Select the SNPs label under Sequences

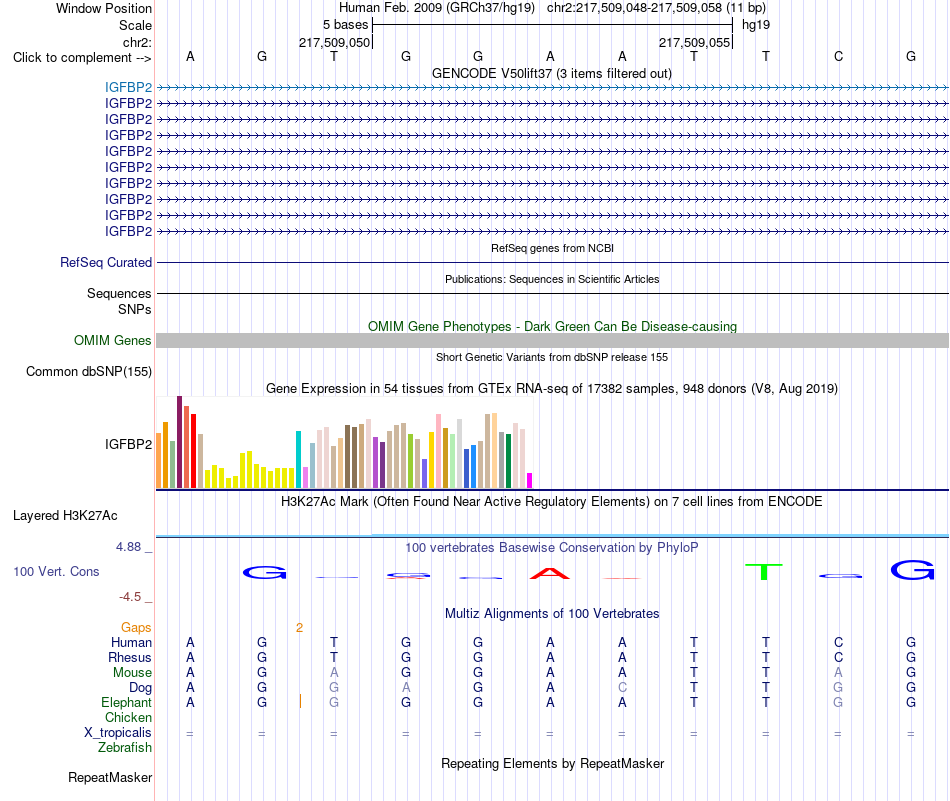pyautogui.click(x=135, y=309)
